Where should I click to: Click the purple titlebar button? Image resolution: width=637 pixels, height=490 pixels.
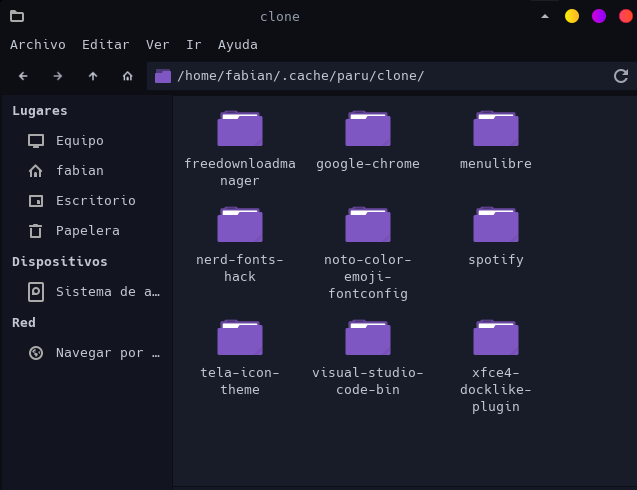point(599,16)
